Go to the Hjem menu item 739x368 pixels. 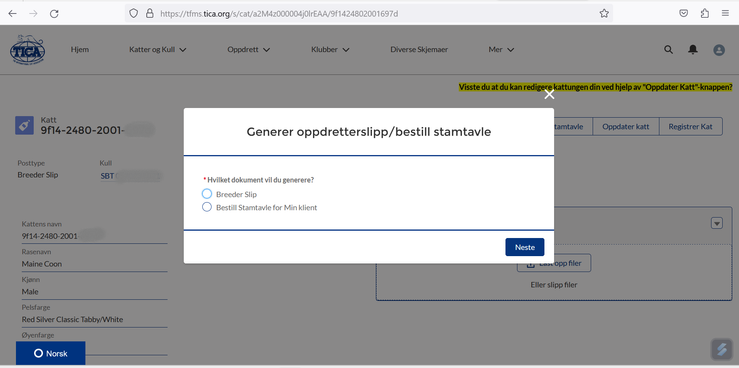coord(80,49)
